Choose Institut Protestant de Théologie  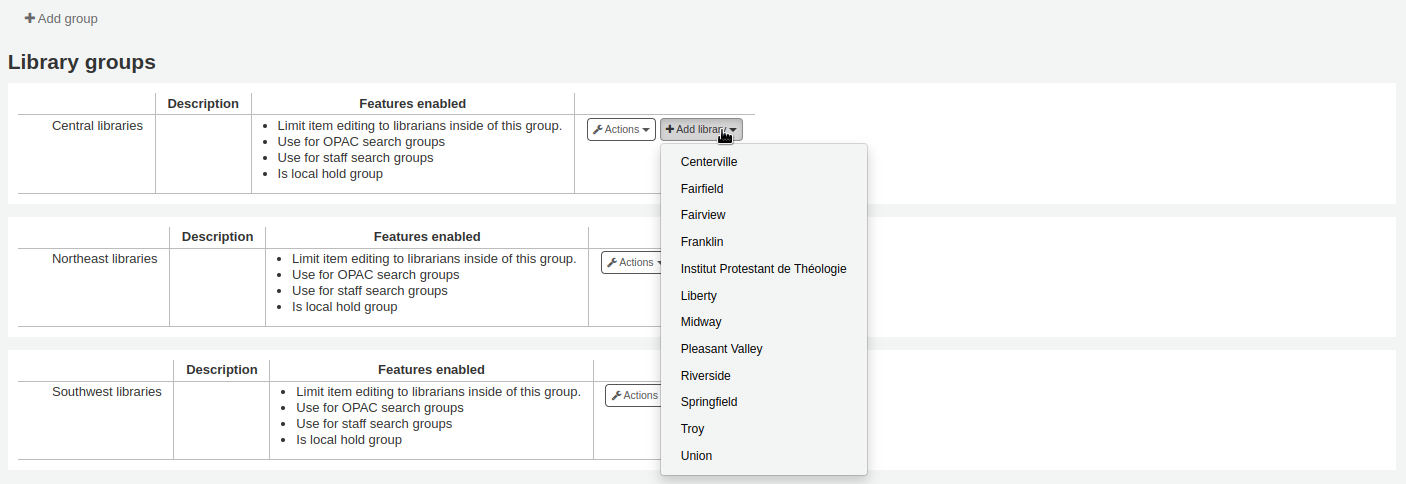(x=763, y=269)
